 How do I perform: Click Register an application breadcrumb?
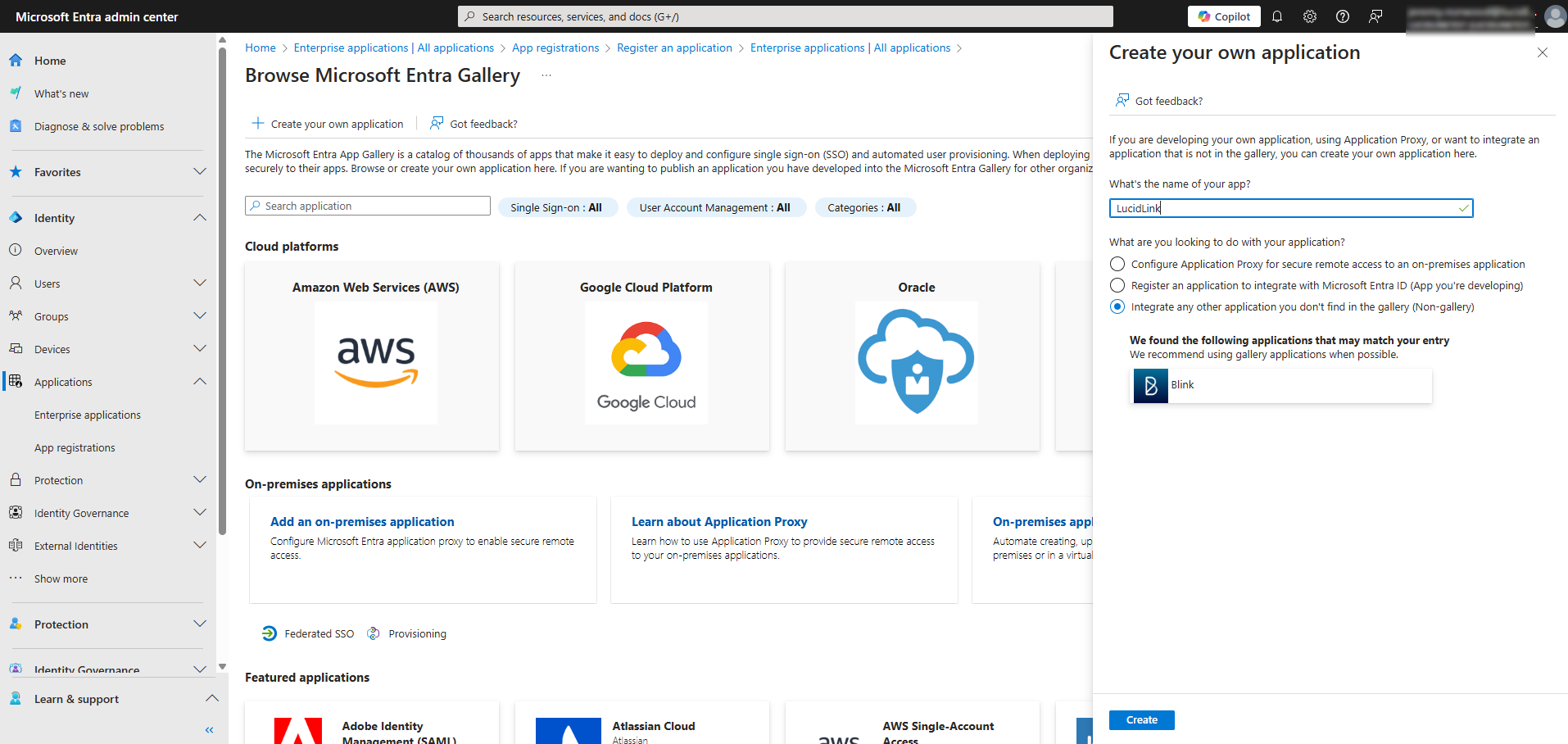coord(674,48)
